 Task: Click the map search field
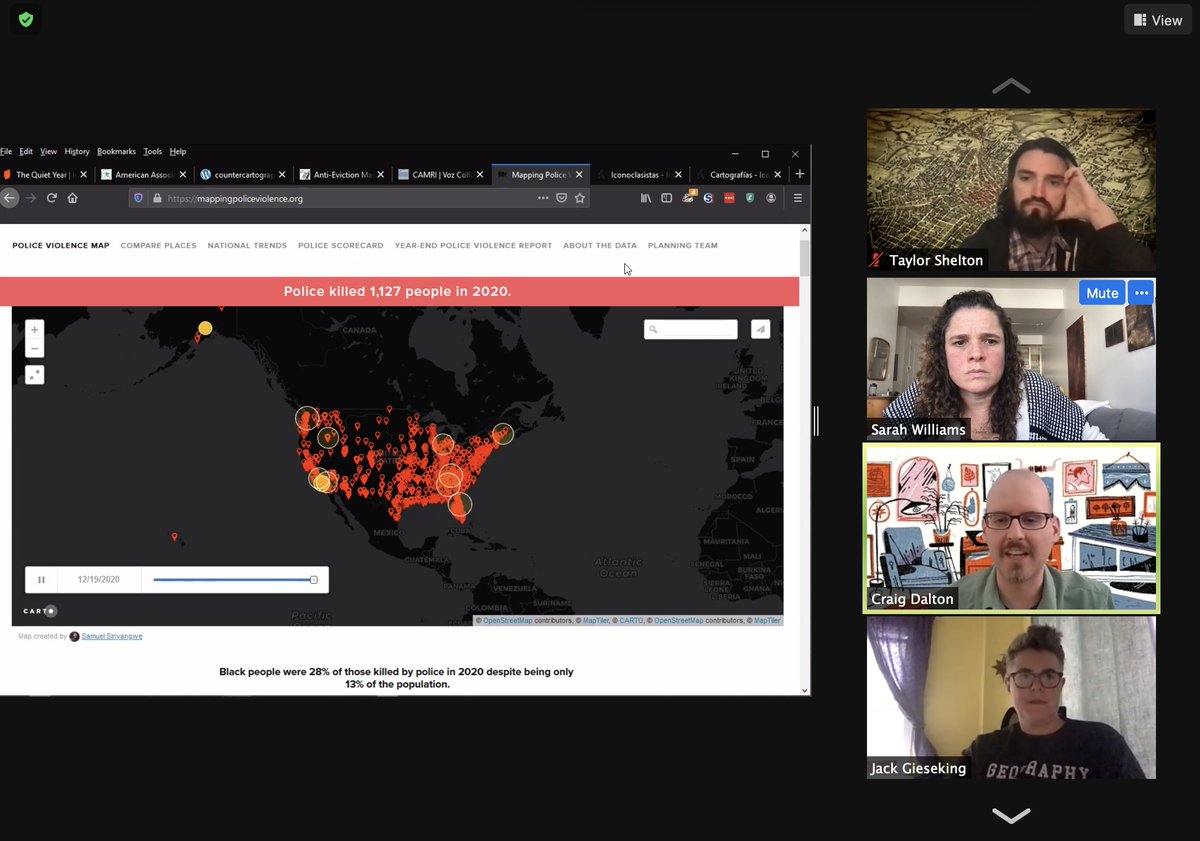pyautogui.click(x=691, y=329)
